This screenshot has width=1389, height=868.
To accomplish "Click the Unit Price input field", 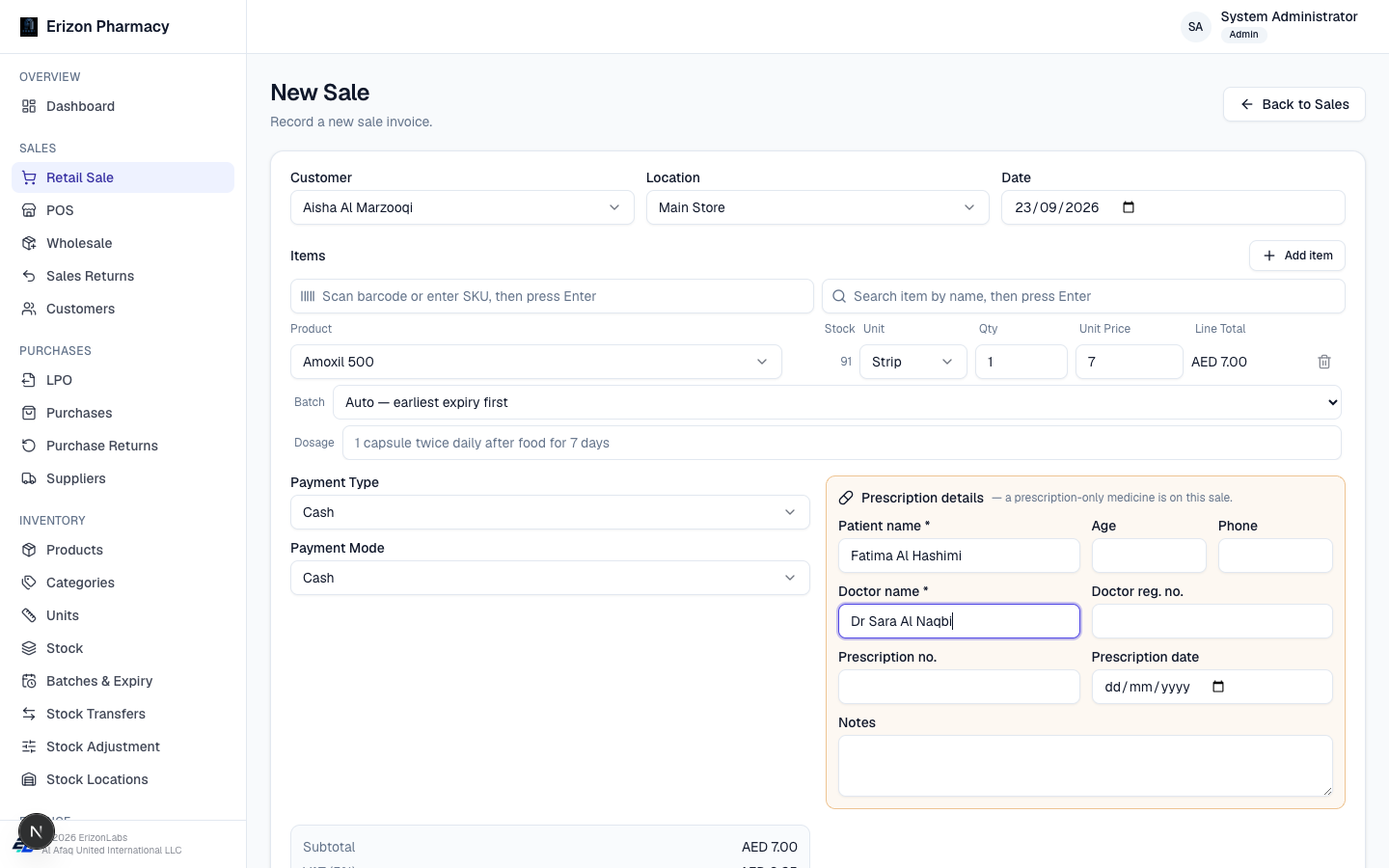I will [x=1130, y=362].
